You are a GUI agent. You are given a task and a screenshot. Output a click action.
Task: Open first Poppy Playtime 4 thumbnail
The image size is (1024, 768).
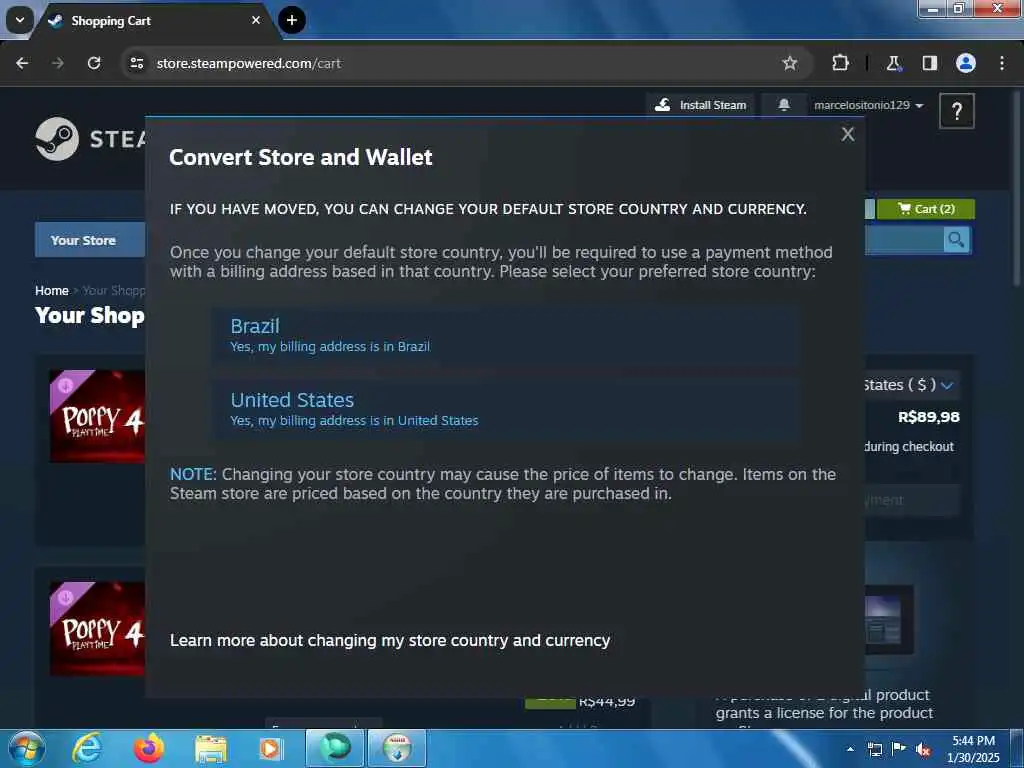[97, 416]
